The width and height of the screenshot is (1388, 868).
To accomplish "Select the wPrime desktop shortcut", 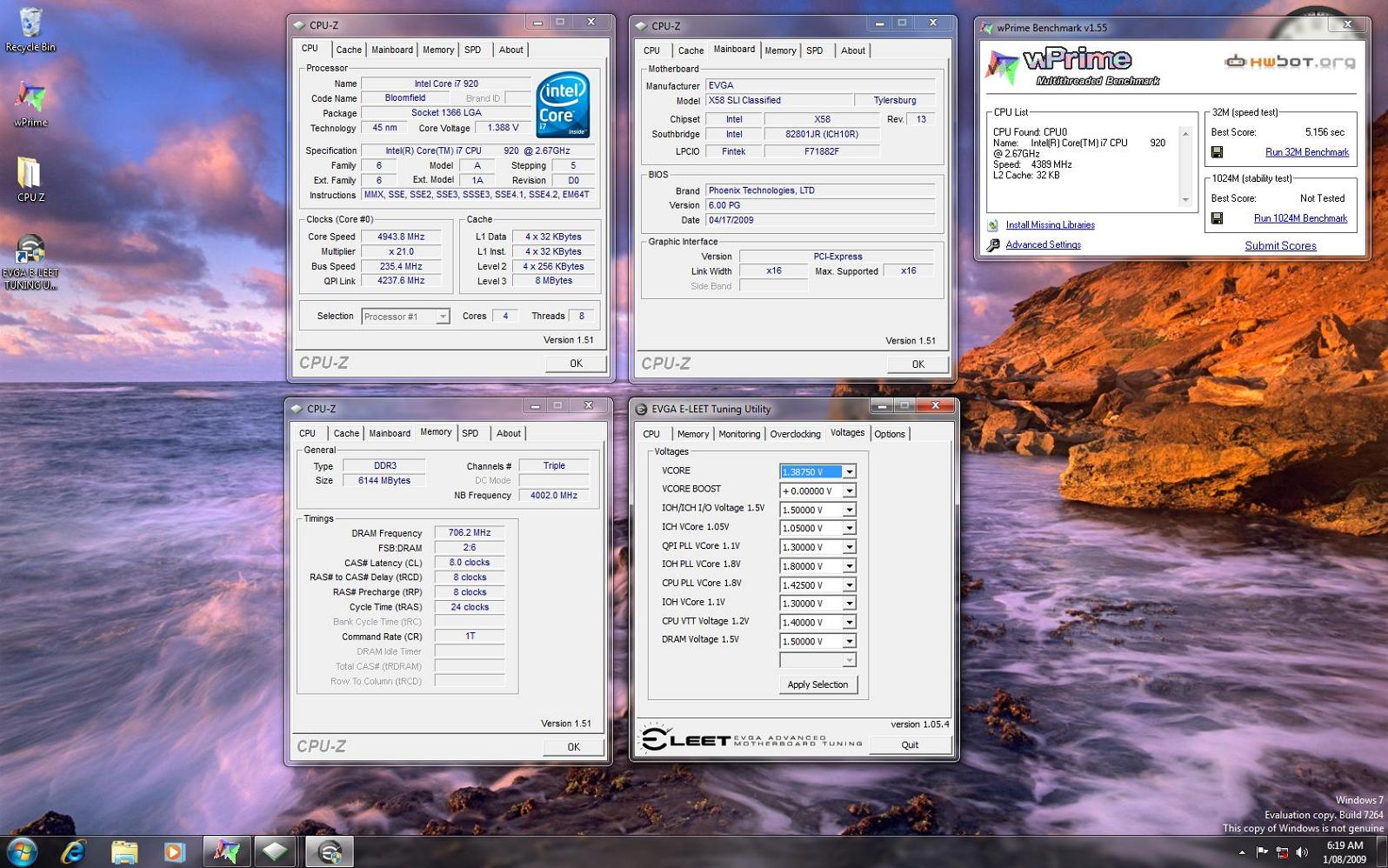I will pyautogui.click(x=30, y=104).
